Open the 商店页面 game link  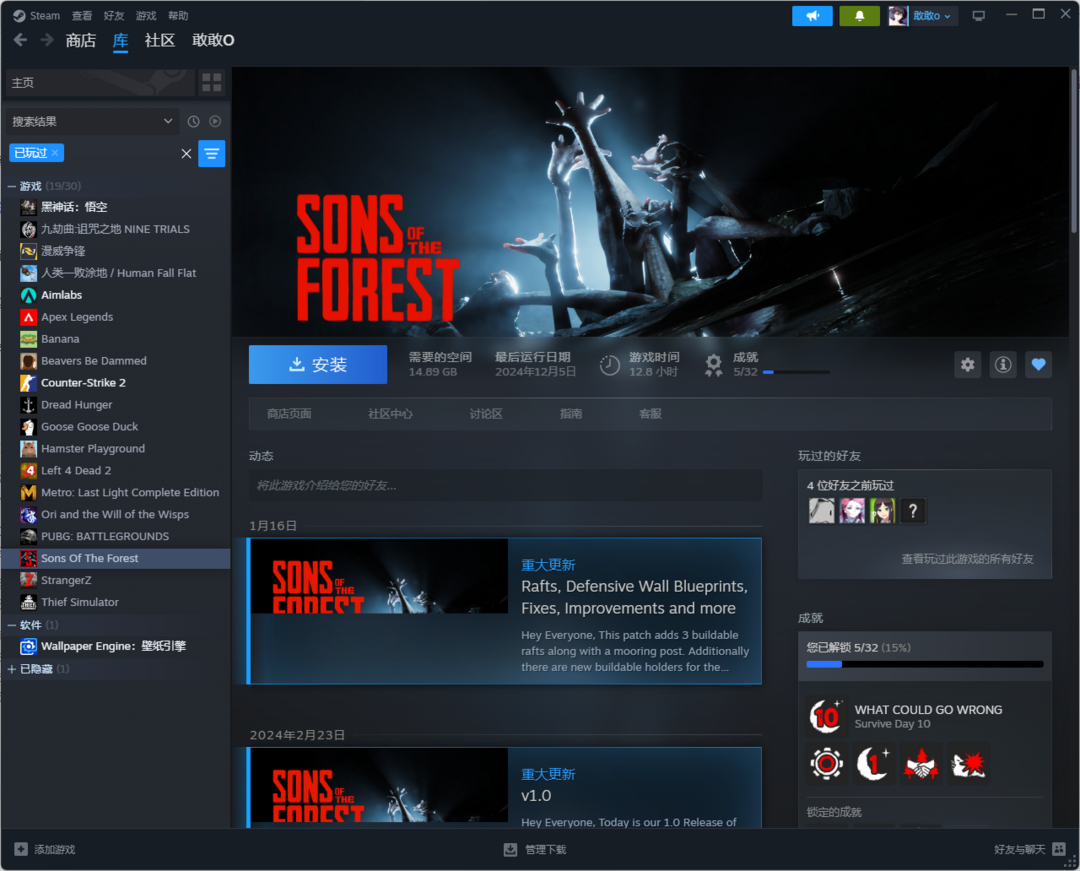pyautogui.click(x=289, y=414)
